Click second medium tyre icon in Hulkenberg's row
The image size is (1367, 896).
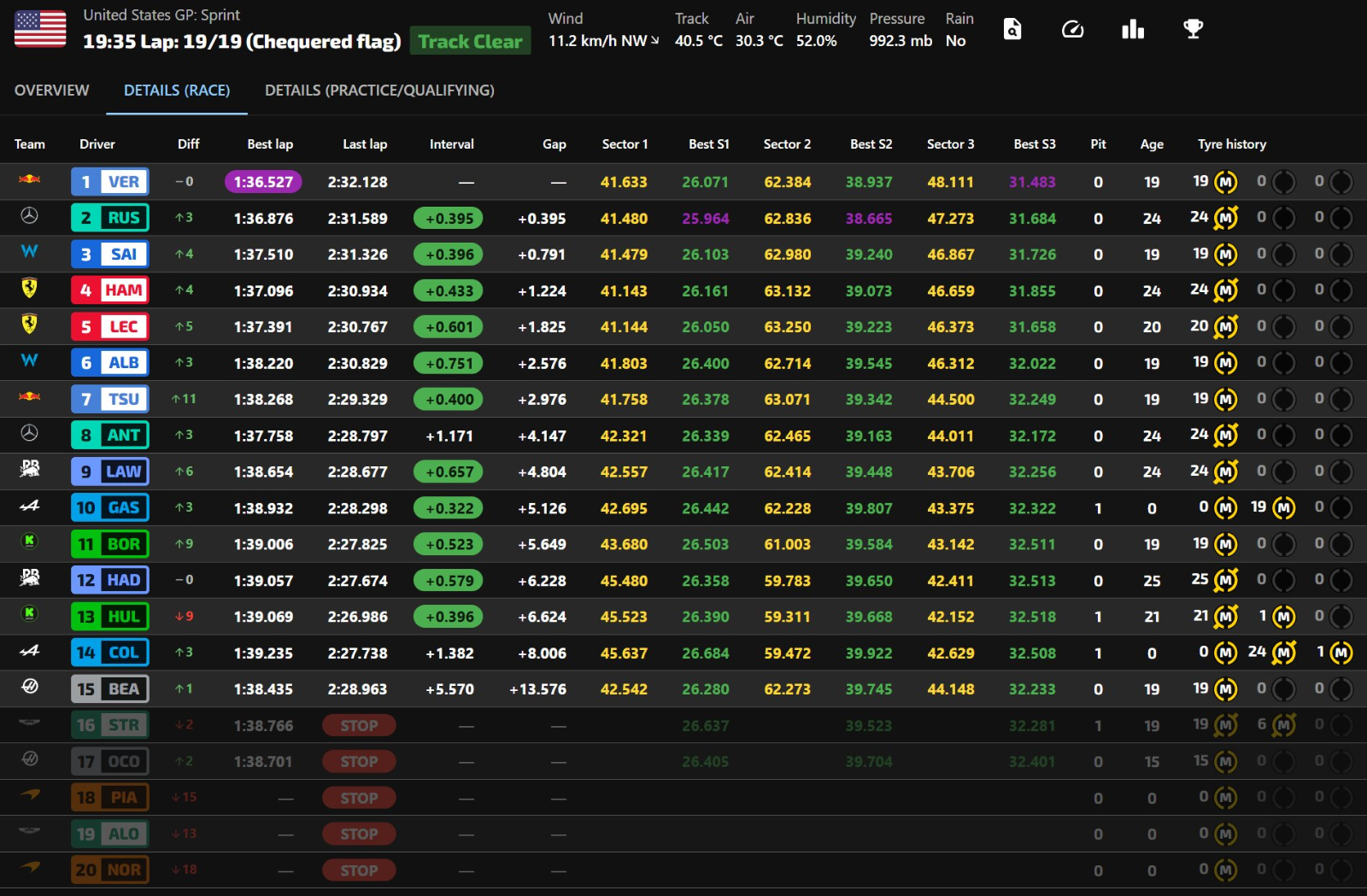click(x=1283, y=617)
